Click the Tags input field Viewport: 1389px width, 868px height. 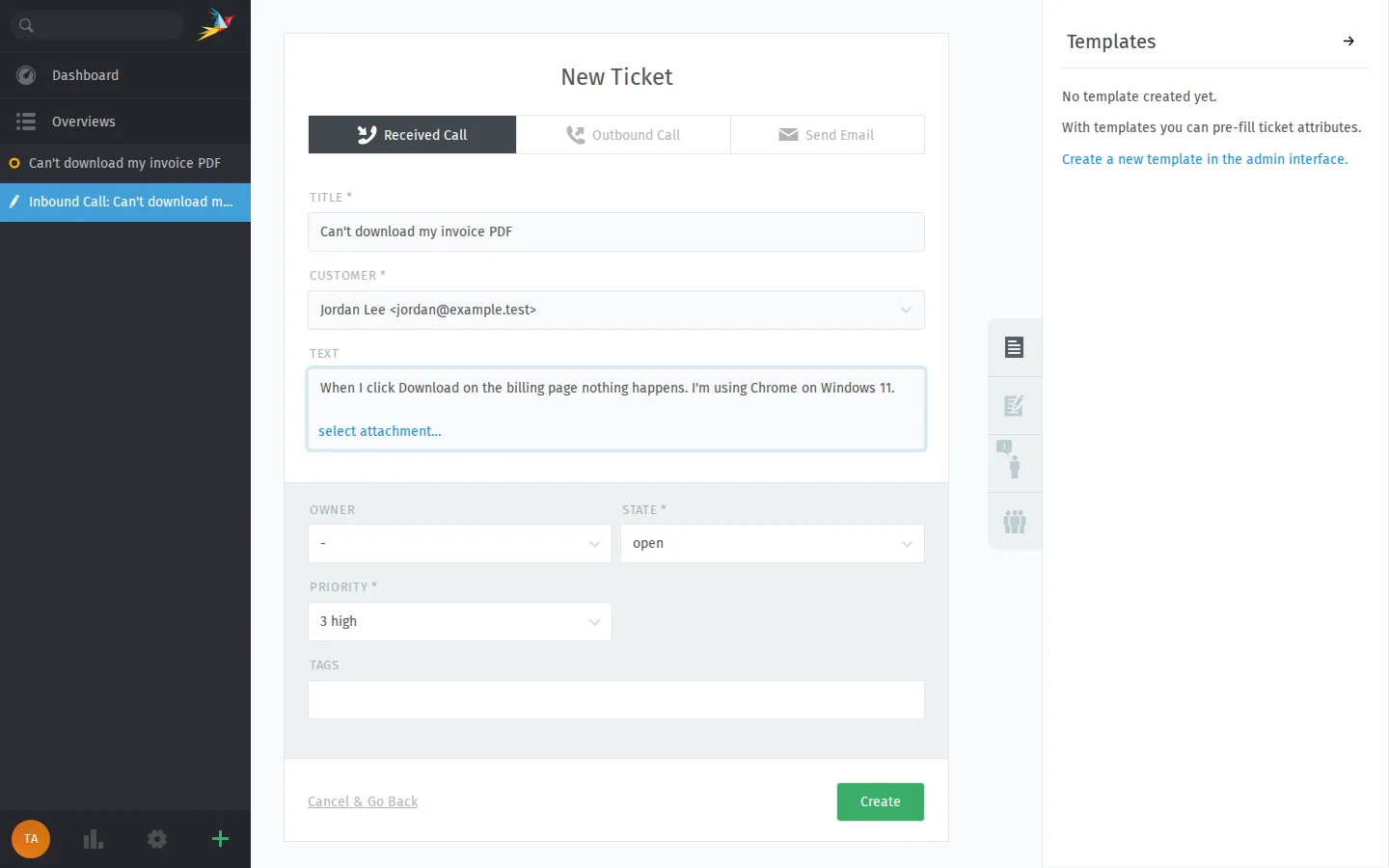point(616,700)
